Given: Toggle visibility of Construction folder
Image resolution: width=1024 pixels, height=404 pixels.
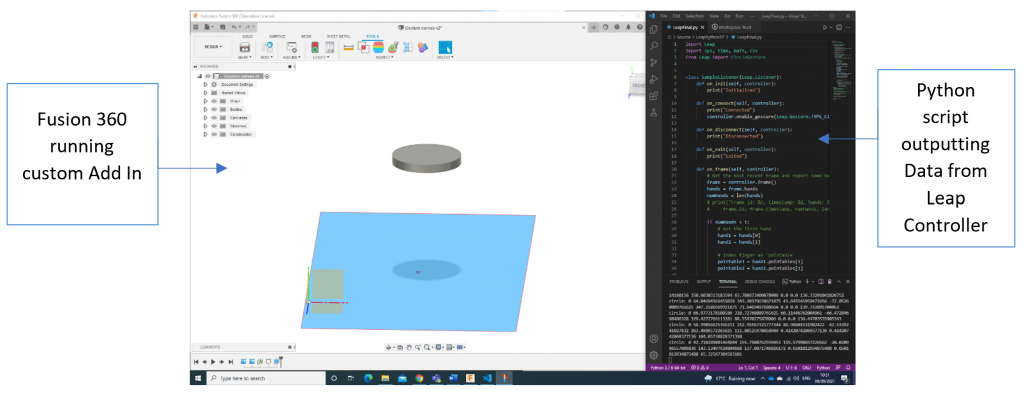Looking at the screenshot, I should click(214, 134).
